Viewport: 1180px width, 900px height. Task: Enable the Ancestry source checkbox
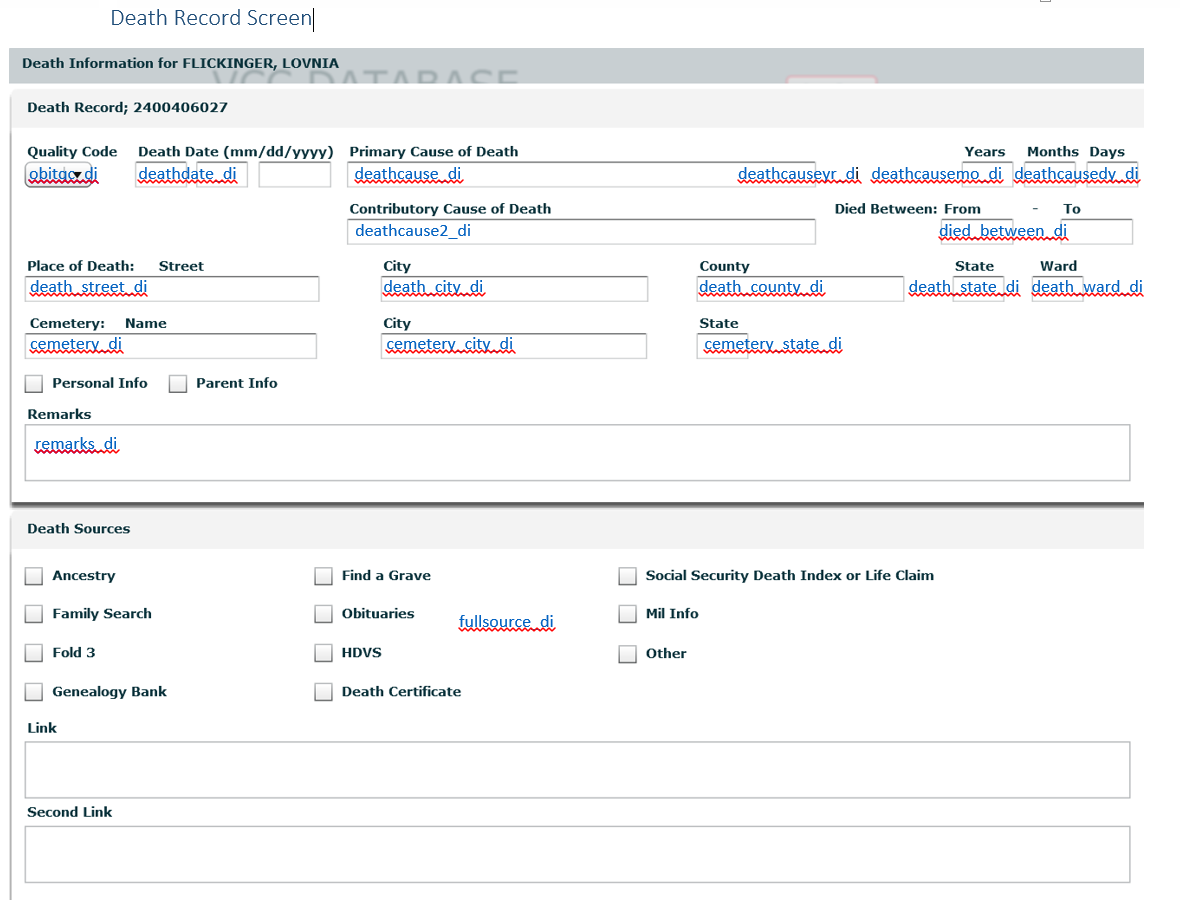34,576
